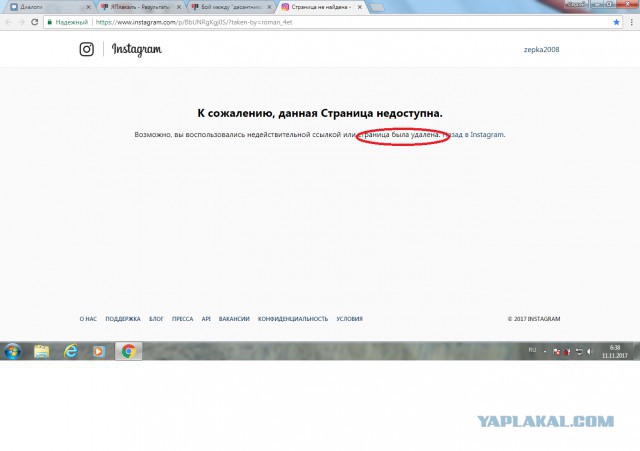Click the Instagram camera logo icon
Screen dimensions: 640x451
(86, 49)
